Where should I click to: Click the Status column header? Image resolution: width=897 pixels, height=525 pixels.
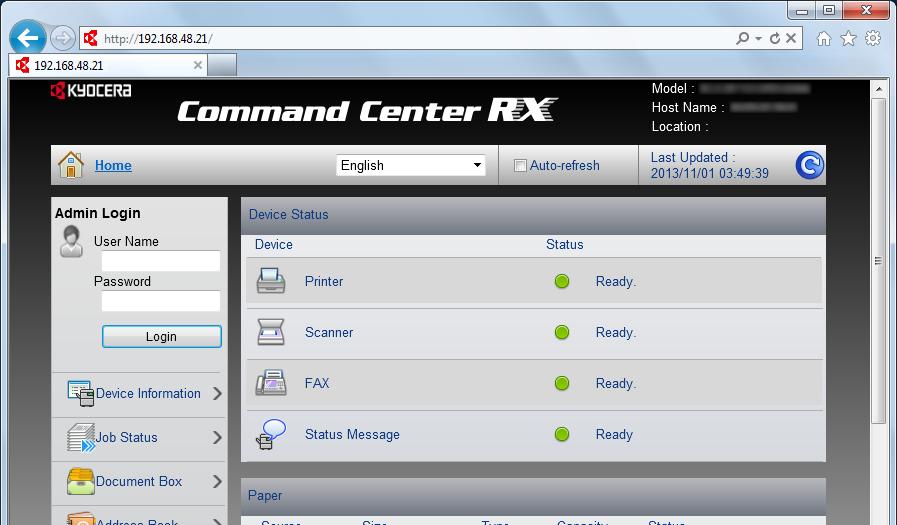(x=565, y=244)
